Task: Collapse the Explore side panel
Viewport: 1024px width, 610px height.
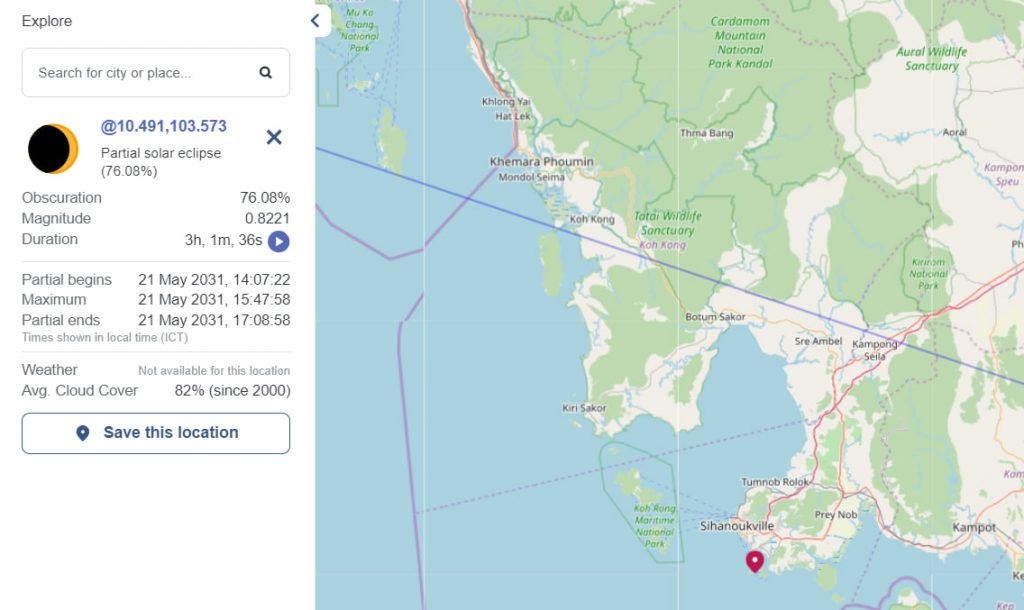Action: [316, 20]
